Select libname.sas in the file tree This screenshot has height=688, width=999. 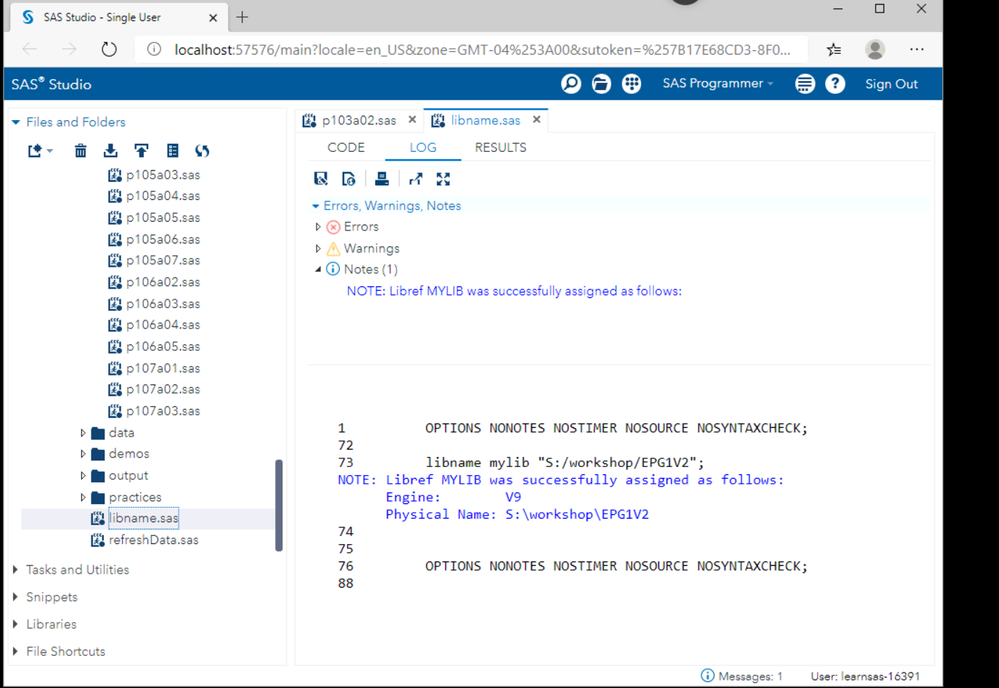point(143,519)
